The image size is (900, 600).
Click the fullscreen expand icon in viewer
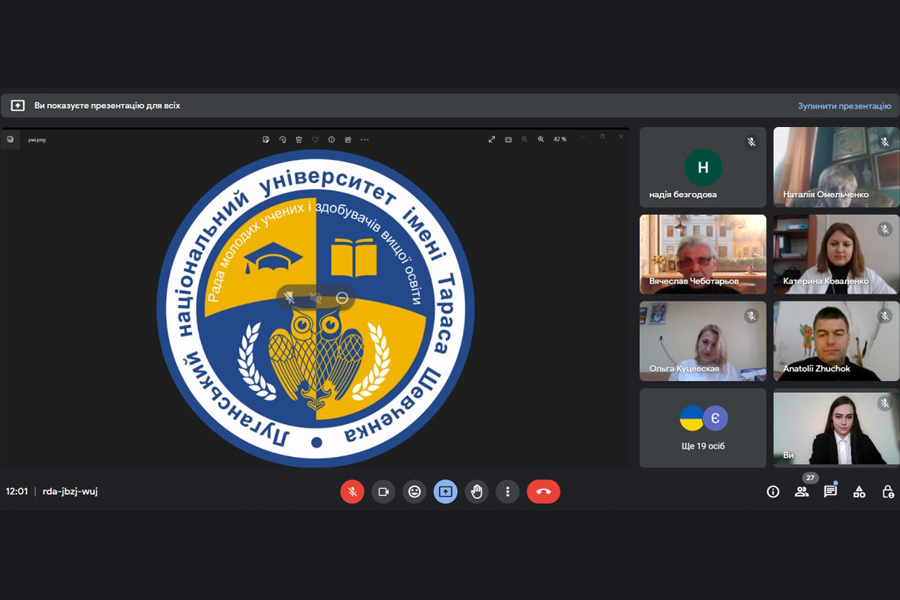click(492, 140)
